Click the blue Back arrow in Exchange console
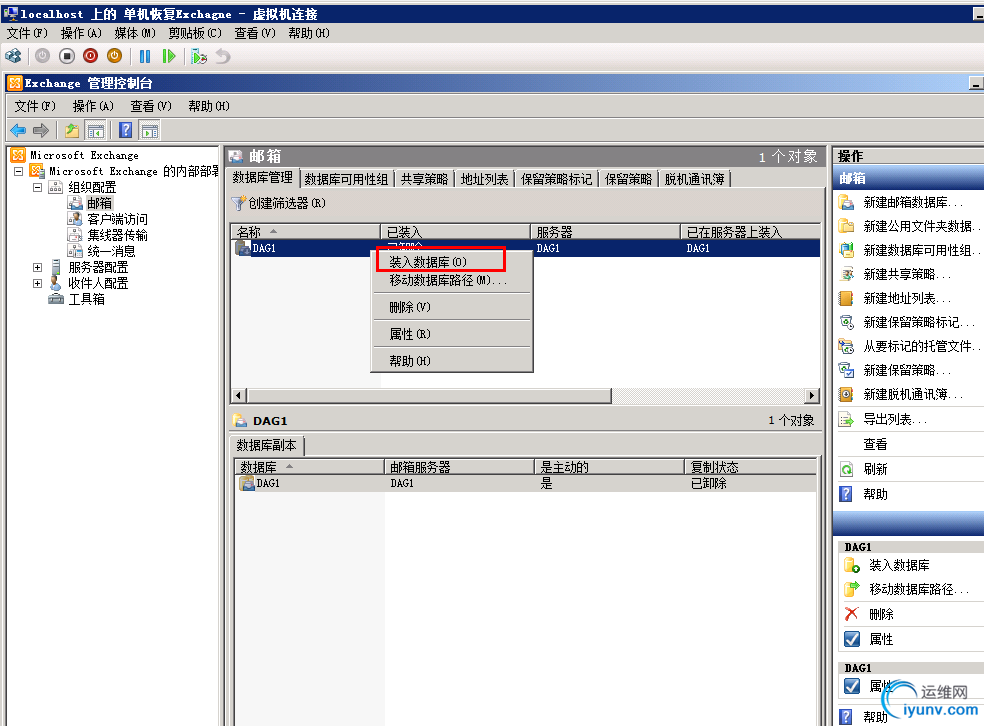The width and height of the screenshot is (984, 726). (18, 131)
